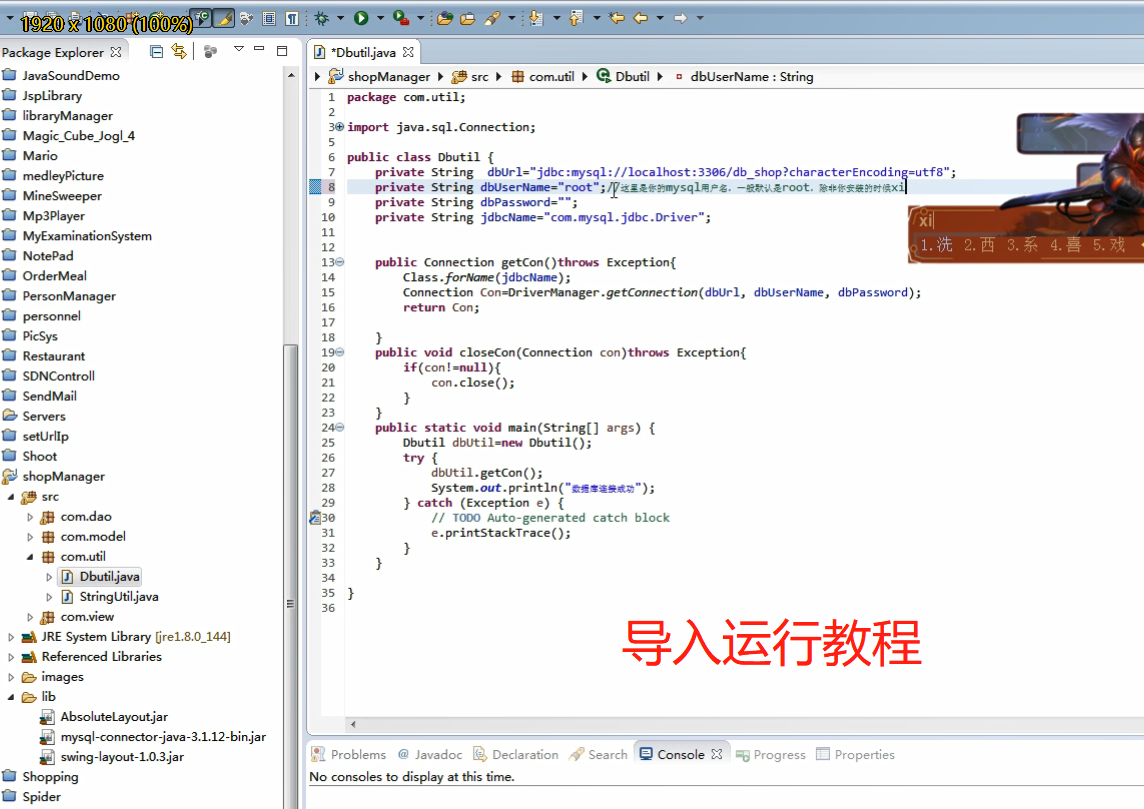Click task marker on line 30
The image size is (1144, 809).
(314, 518)
